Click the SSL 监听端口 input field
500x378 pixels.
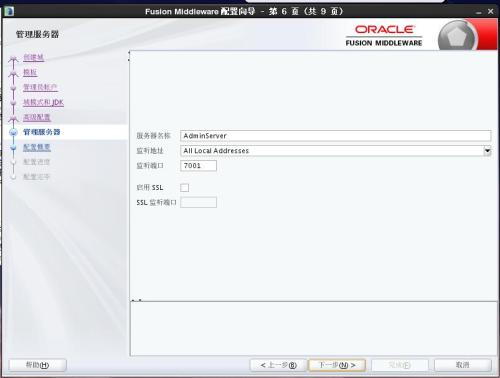[x=198, y=202]
